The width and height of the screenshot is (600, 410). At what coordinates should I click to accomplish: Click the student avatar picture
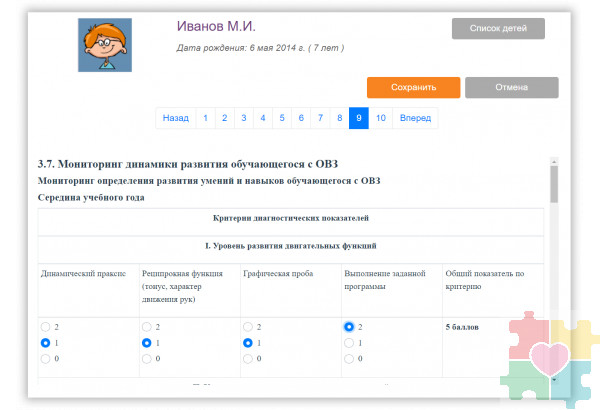coord(105,44)
